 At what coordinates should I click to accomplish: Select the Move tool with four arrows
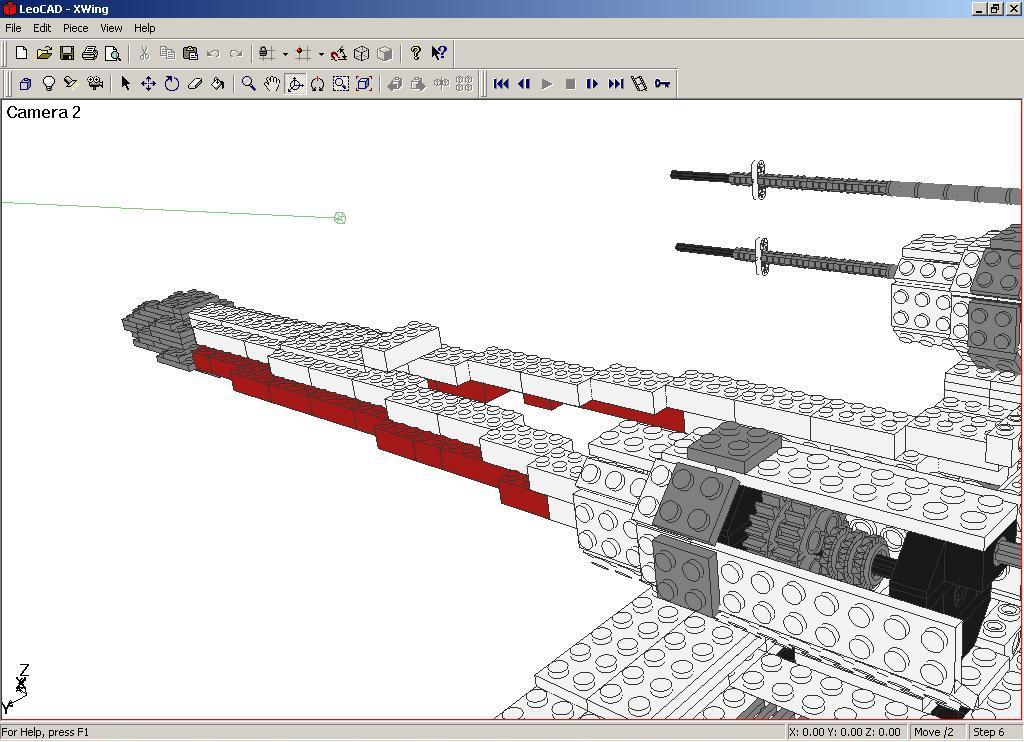click(x=148, y=84)
